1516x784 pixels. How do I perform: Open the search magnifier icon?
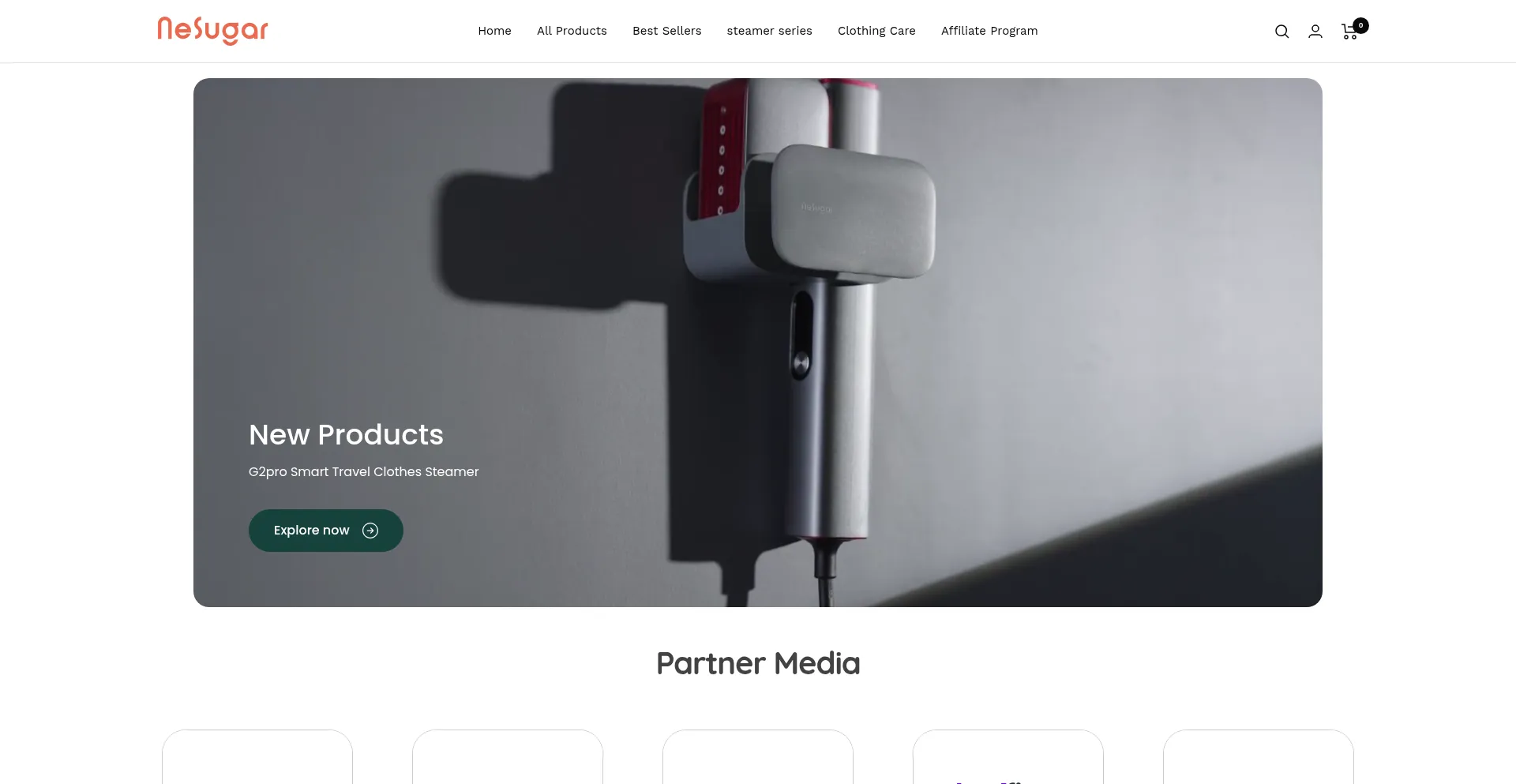pos(1281,32)
